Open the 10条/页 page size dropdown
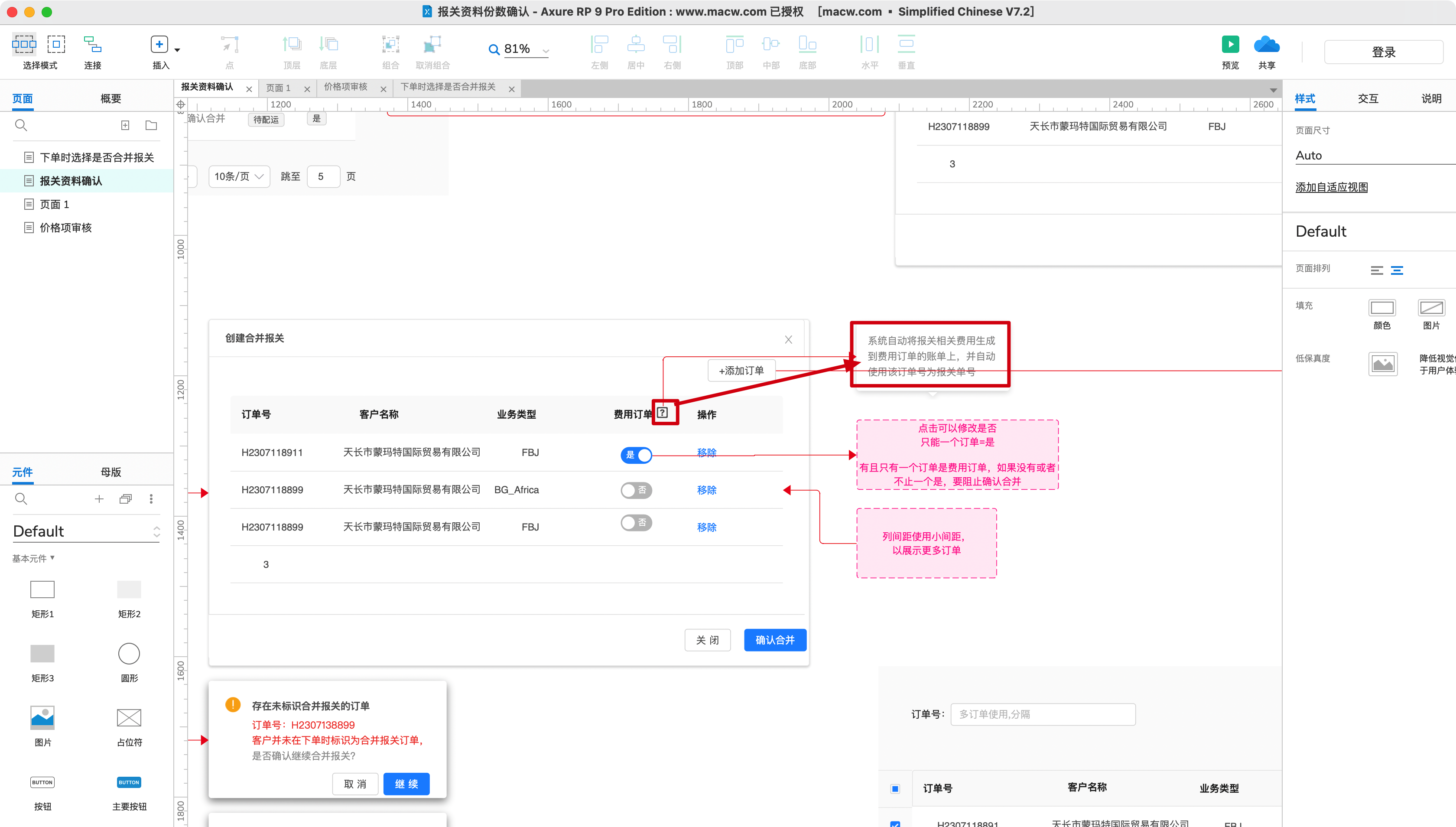The image size is (1456, 827). 239,177
